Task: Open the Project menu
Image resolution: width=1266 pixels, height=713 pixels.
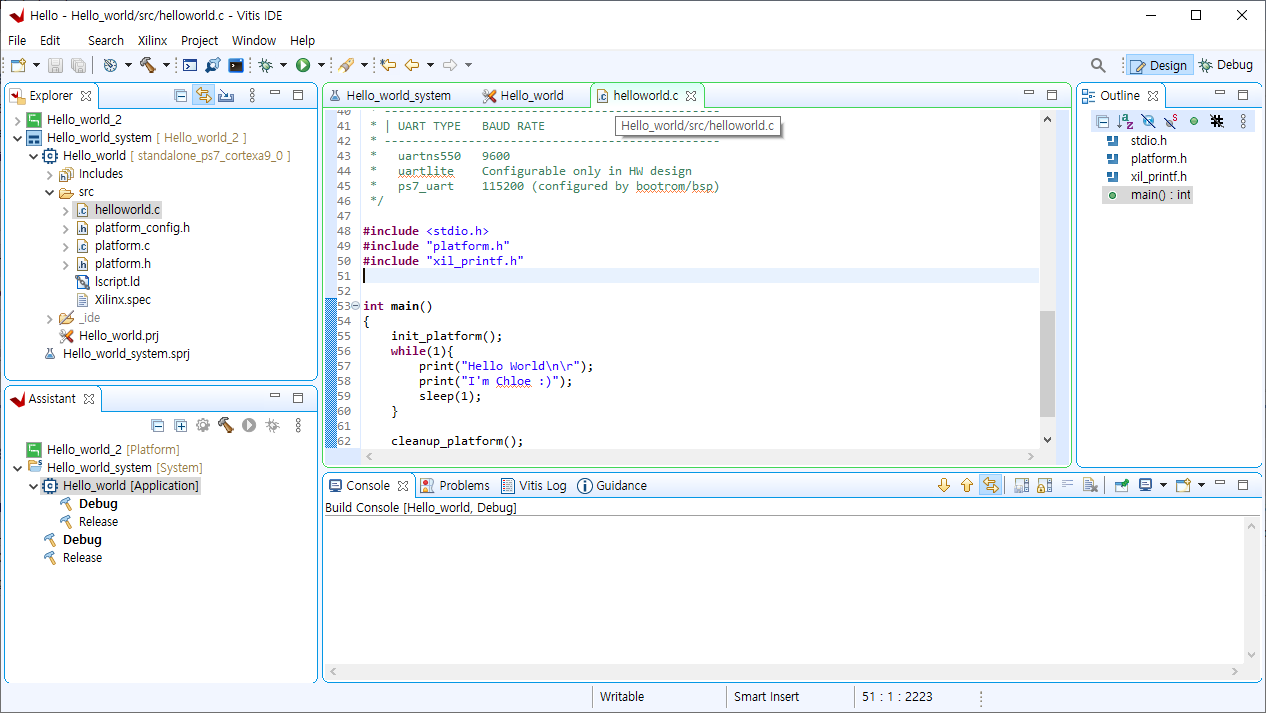Action: point(199,41)
